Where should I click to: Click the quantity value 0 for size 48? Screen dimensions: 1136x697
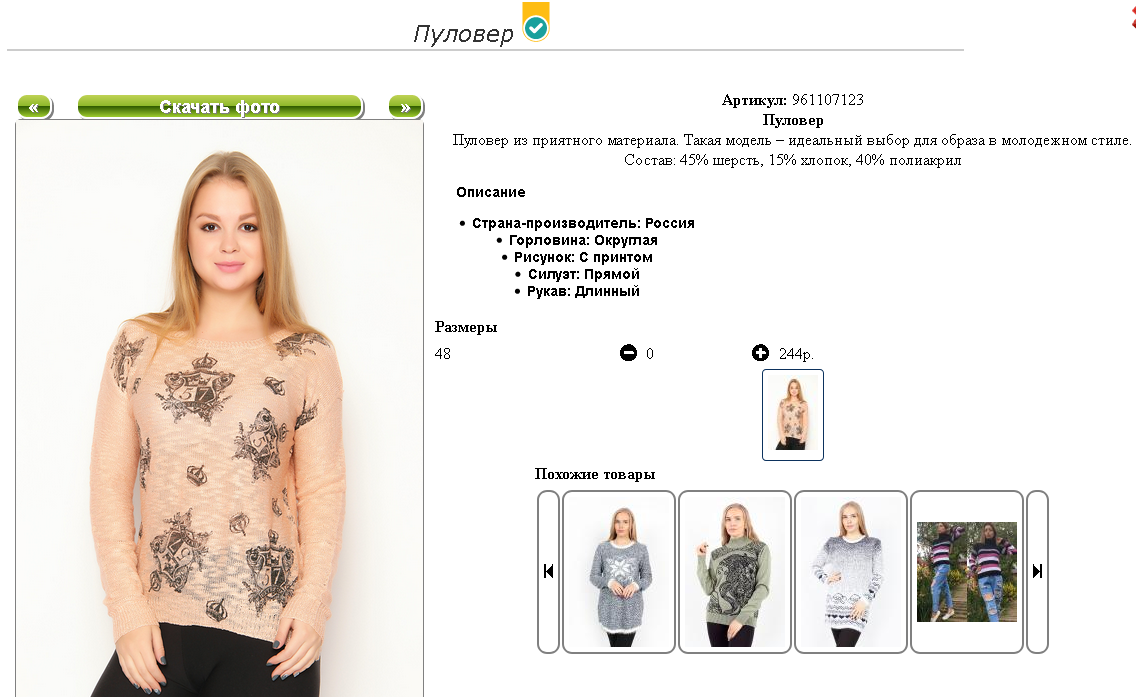point(650,354)
